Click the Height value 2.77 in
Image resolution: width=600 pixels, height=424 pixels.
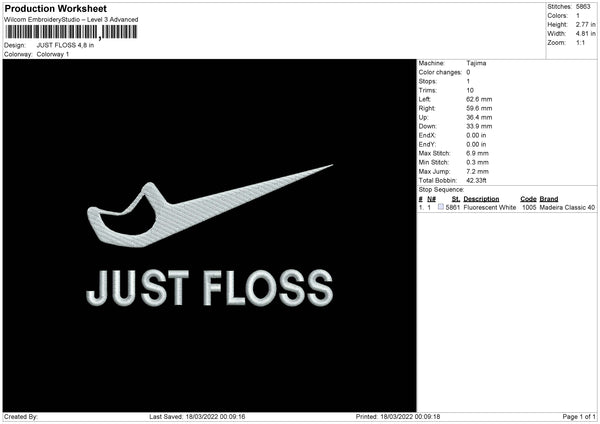click(x=585, y=24)
